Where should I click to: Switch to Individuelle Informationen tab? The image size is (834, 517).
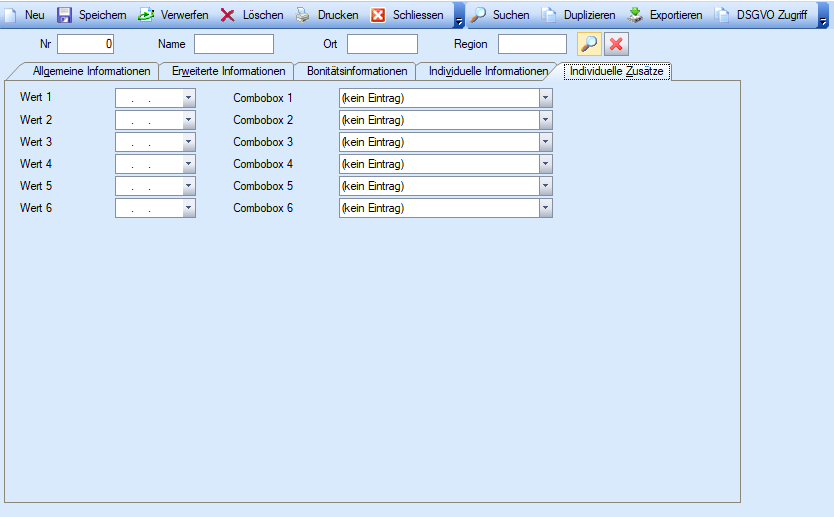coord(488,71)
